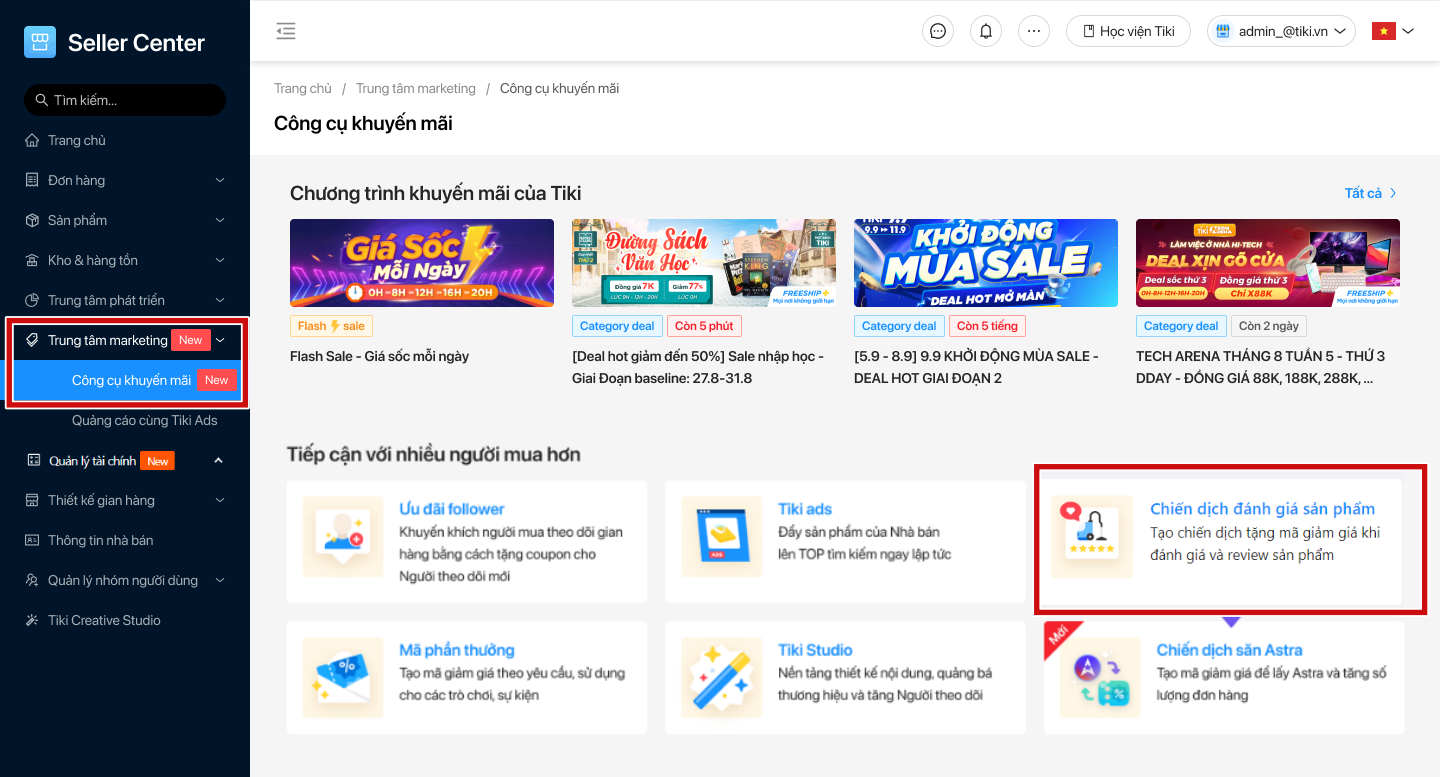Click the Trung tâm marketing breadcrumb link
This screenshot has width=1440, height=777.
[x=416, y=88]
